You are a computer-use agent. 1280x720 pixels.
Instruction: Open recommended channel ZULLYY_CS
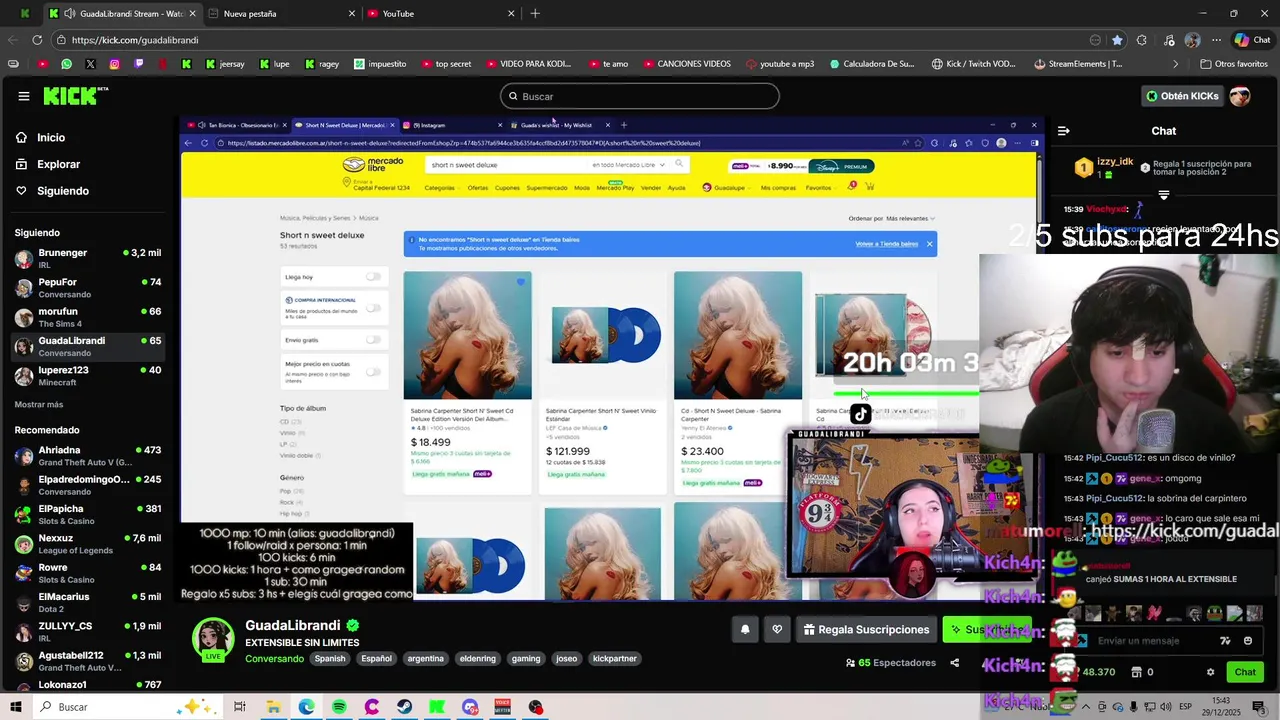click(88, 632)
